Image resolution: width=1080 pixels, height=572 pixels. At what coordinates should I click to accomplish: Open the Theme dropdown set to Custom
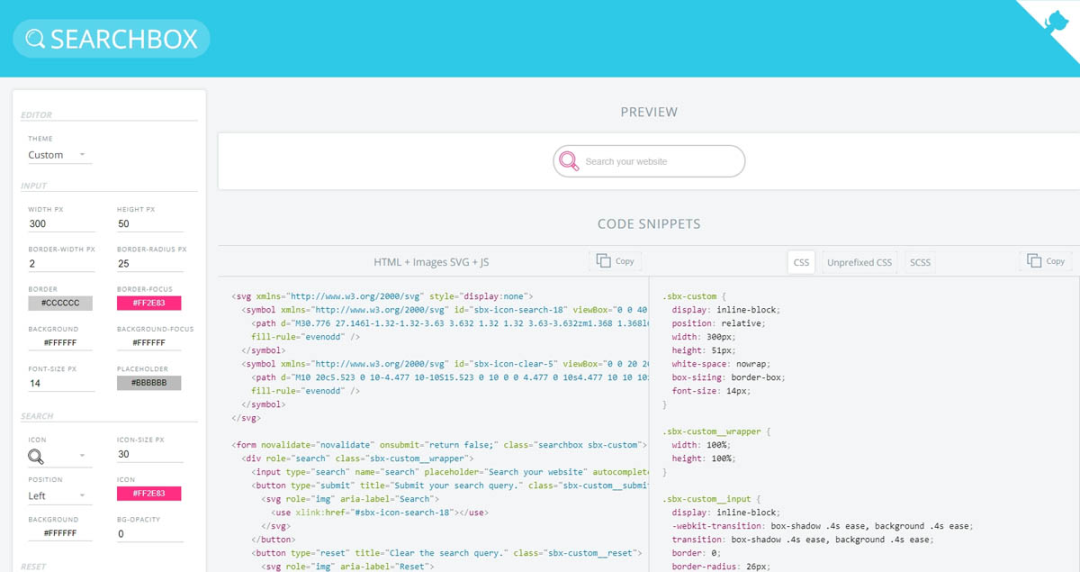59,155
